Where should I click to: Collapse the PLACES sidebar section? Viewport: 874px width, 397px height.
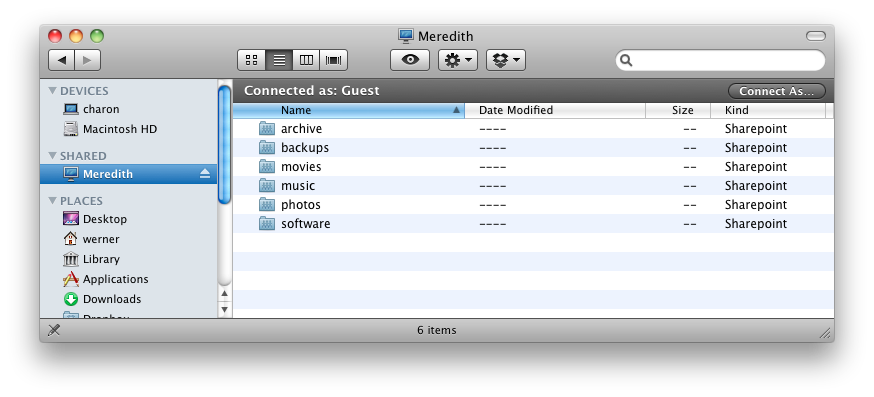click(x=52, y=200)
